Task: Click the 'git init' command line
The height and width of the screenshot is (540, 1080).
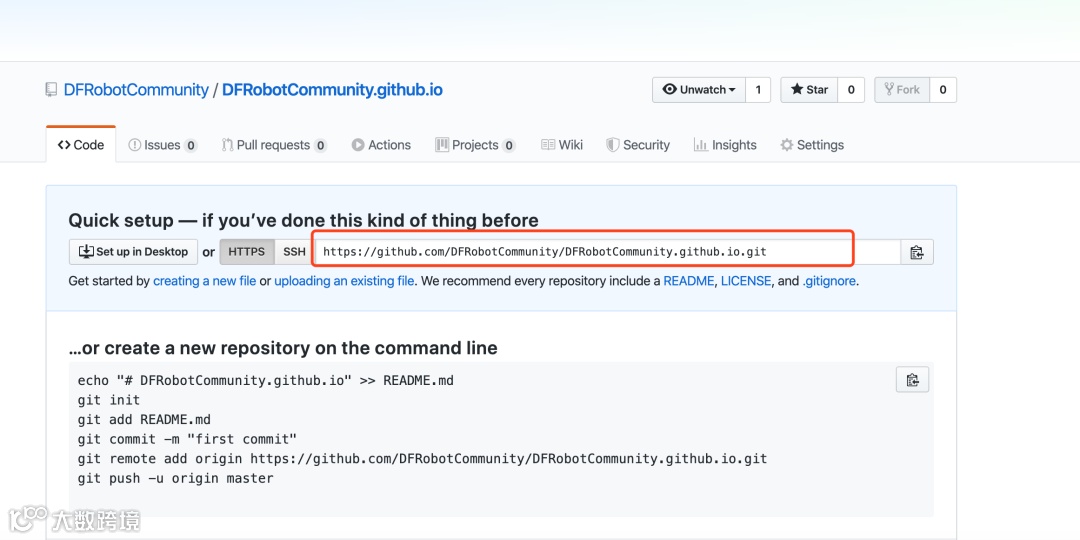Action: (109, 400)
